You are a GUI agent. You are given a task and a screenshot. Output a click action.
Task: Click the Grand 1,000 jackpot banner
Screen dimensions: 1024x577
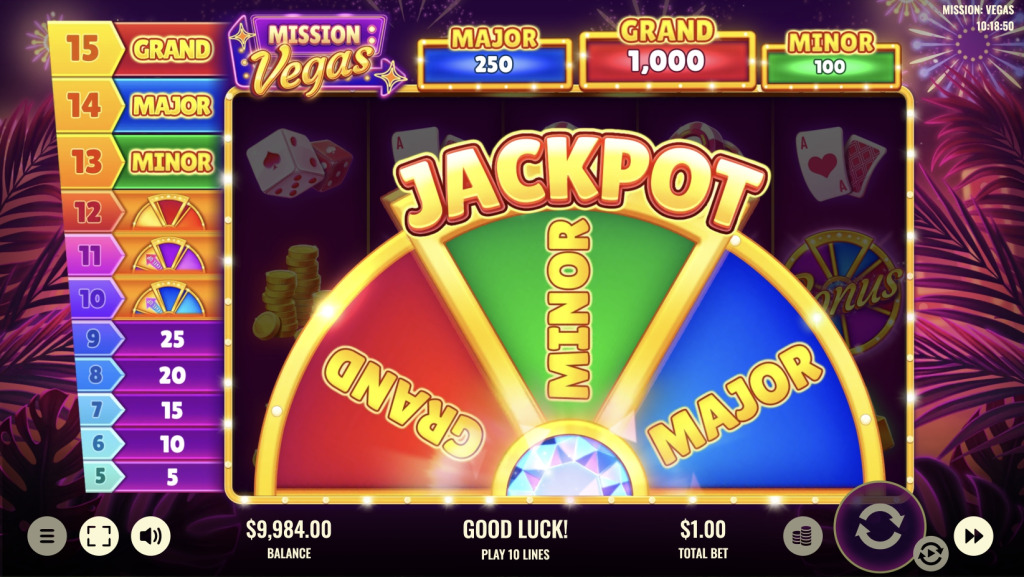click(x=667, y=55)
